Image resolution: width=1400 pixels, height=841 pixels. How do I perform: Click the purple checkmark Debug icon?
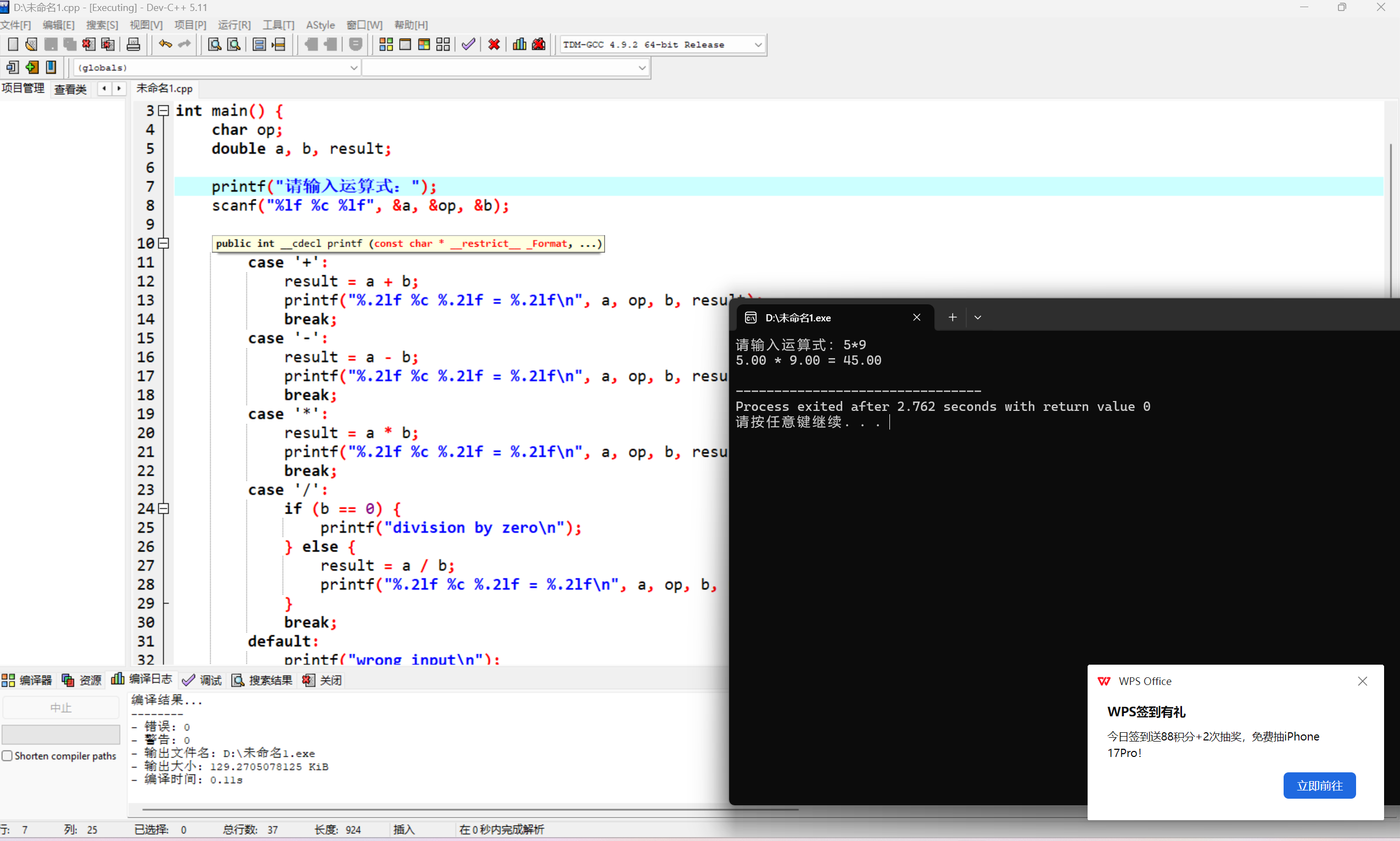[468, 44]
